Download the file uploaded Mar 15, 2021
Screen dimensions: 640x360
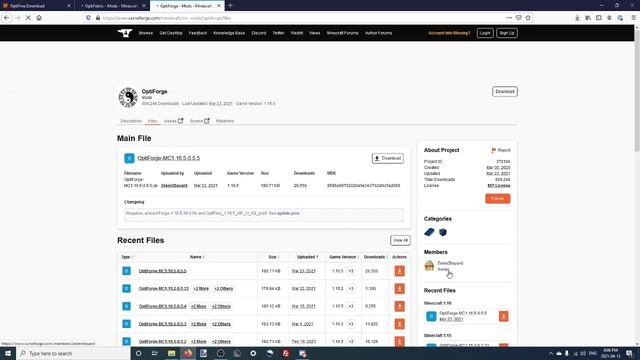[x=400, y=306]
